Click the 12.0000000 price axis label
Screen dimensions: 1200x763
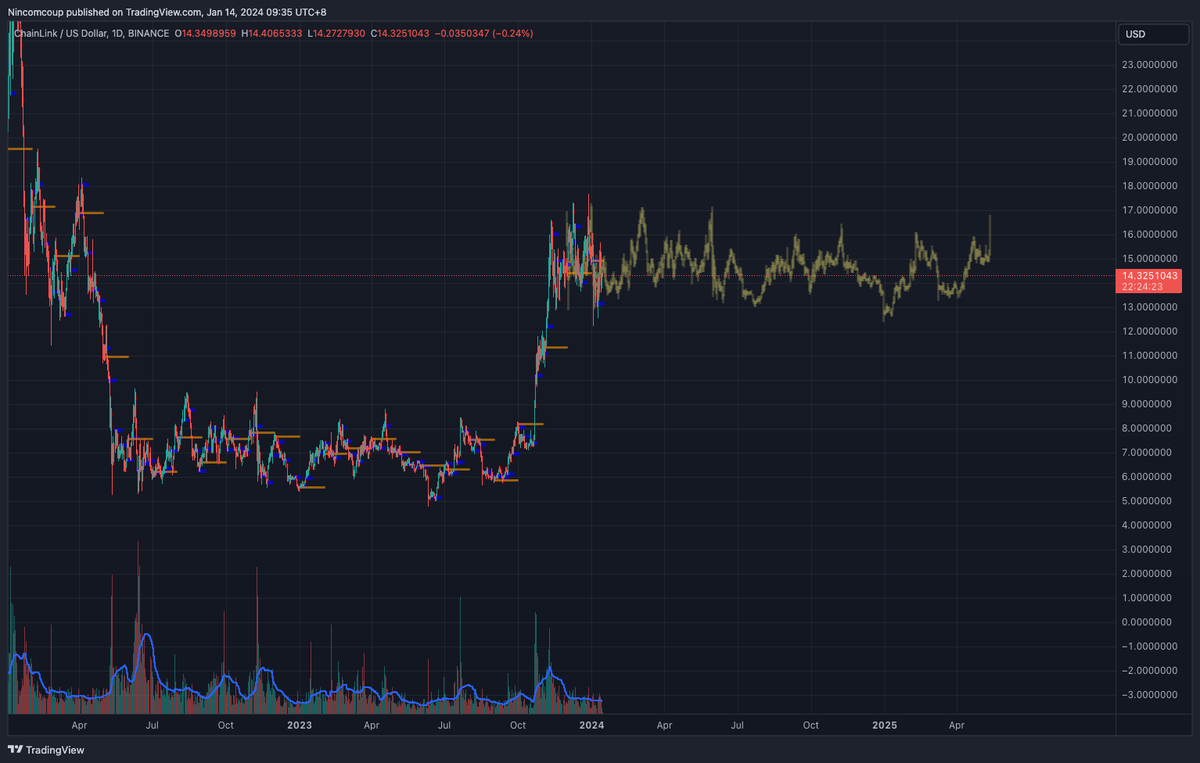pos(1148,332)
